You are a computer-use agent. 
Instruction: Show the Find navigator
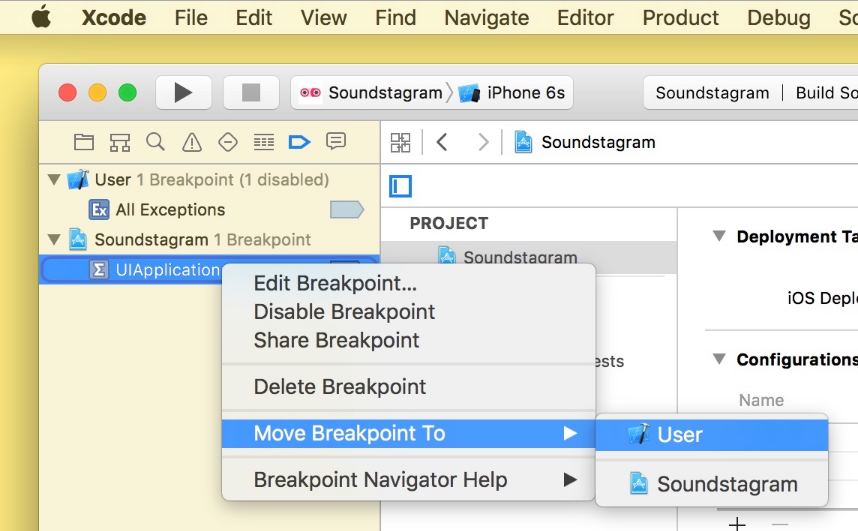click(155, 142)
